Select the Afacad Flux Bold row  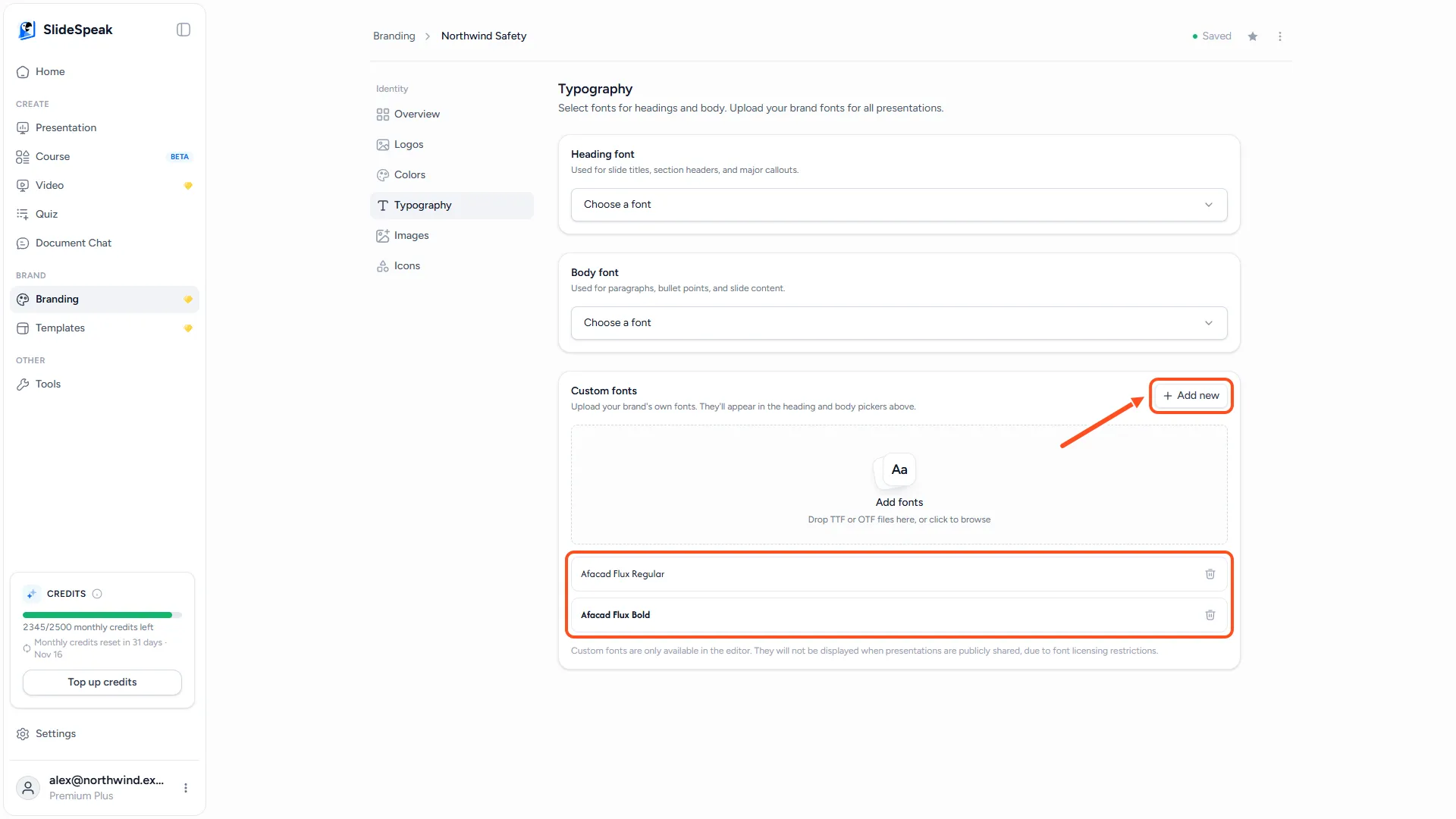899,615
